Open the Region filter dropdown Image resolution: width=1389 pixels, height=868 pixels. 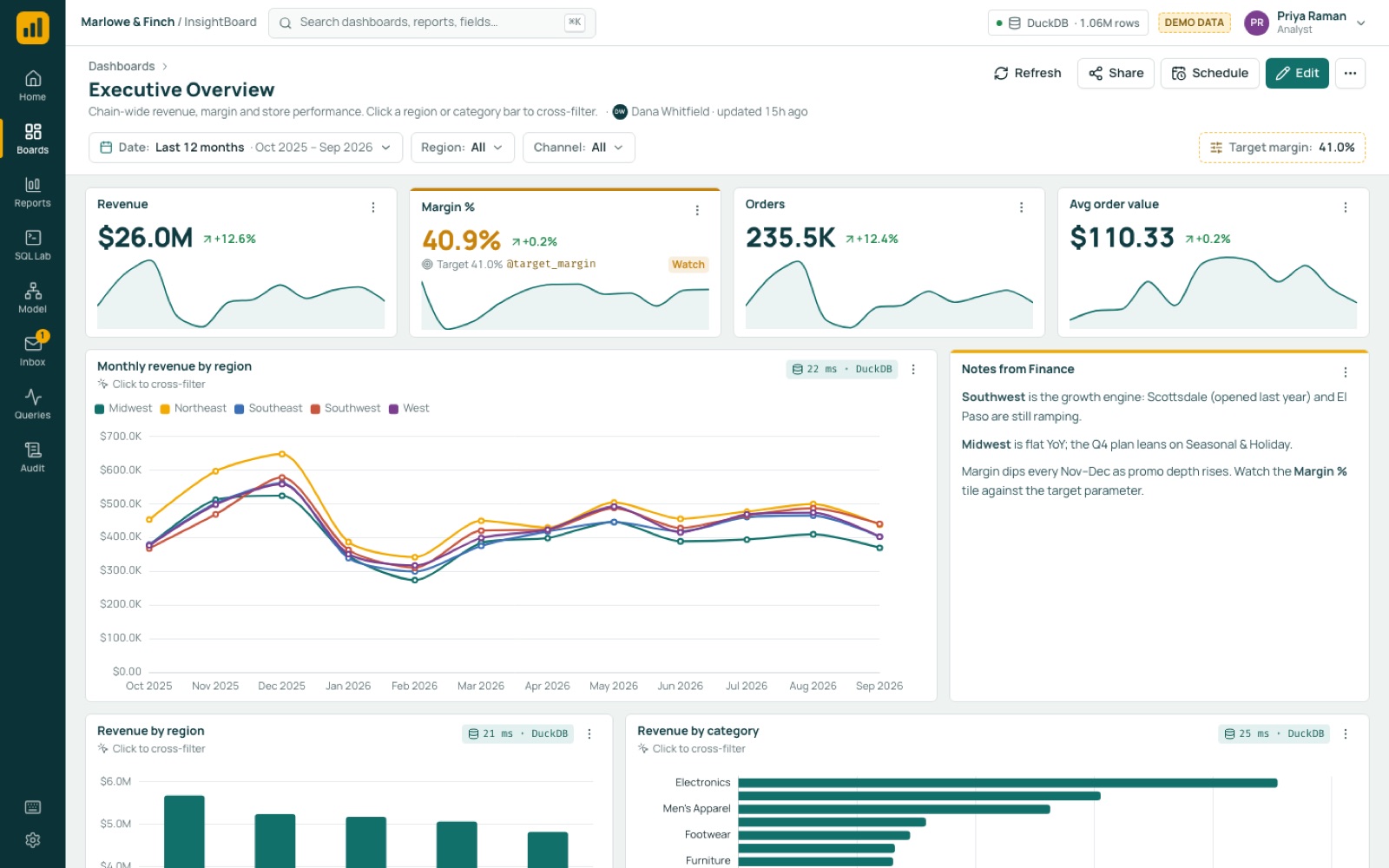463,148
